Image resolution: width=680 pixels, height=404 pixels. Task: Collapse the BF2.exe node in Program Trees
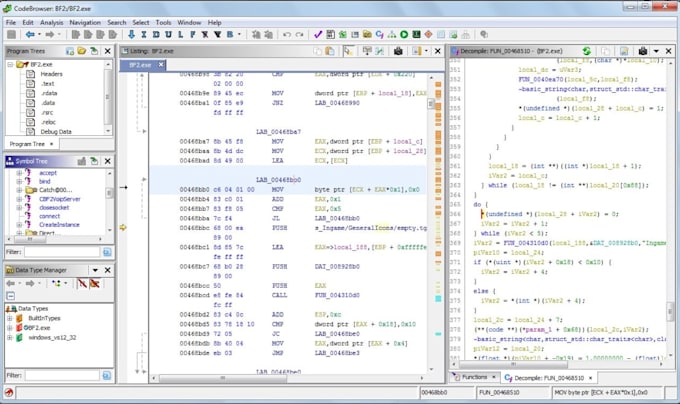tap(10, 64)
